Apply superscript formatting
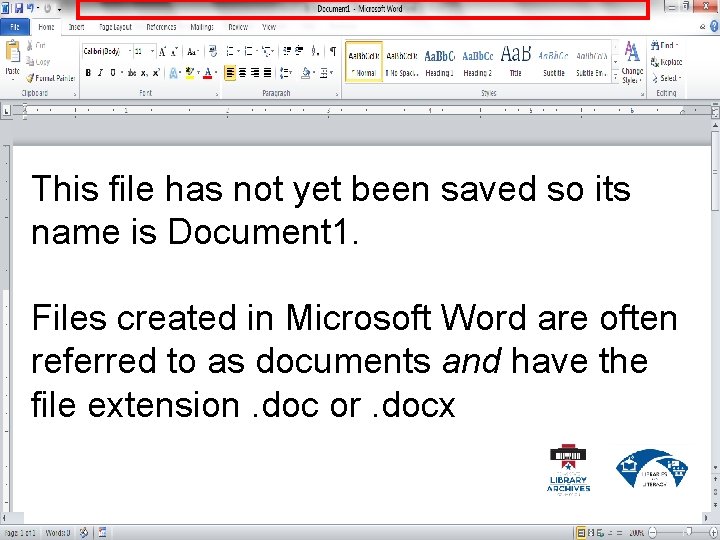 [x=156, y=73]
